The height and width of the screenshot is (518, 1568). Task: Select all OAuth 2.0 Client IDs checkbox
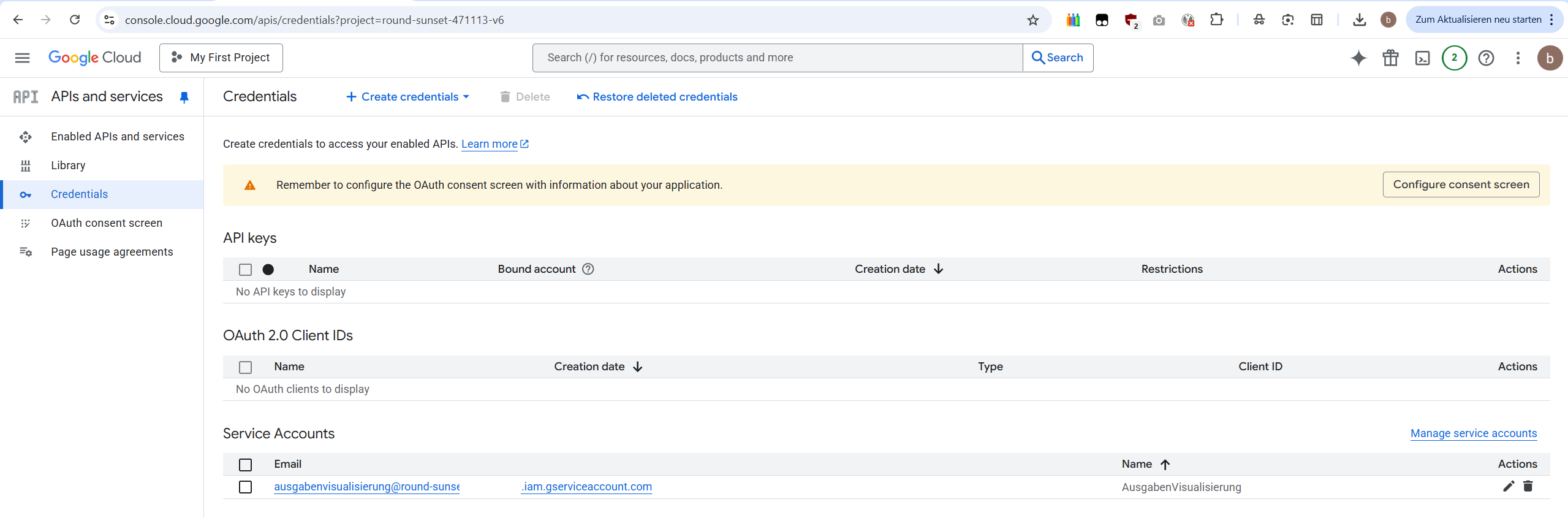245,367
